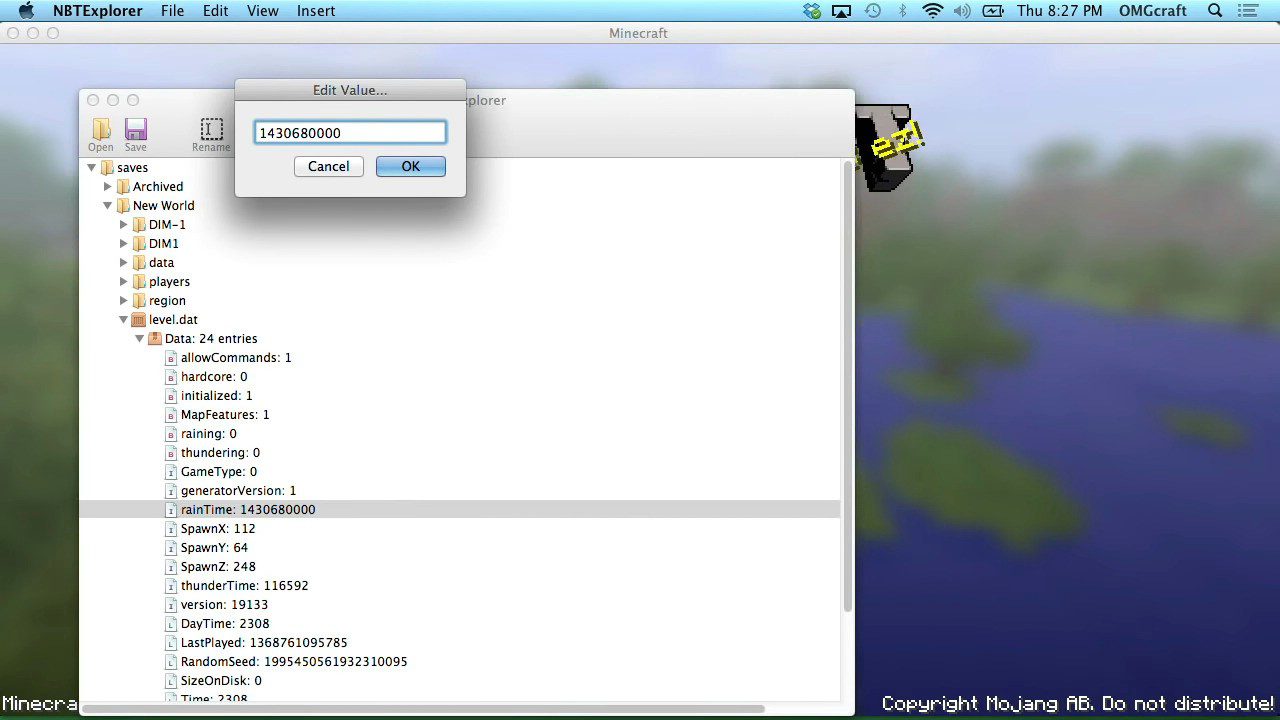Screen dimensions: 1280x720
Task: Open Spotlight search in the menu bar
Action: 1213,11
